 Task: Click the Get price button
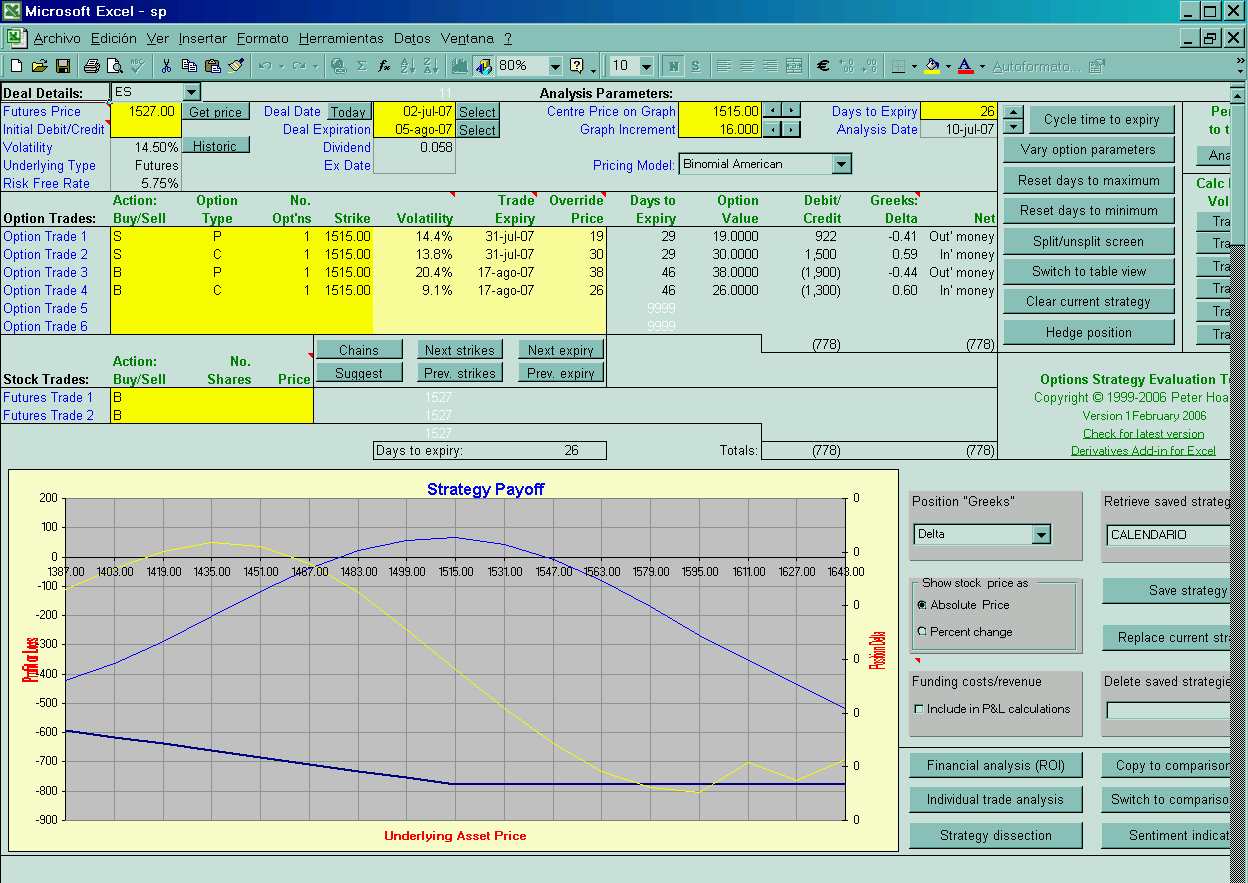click(215, 112)
